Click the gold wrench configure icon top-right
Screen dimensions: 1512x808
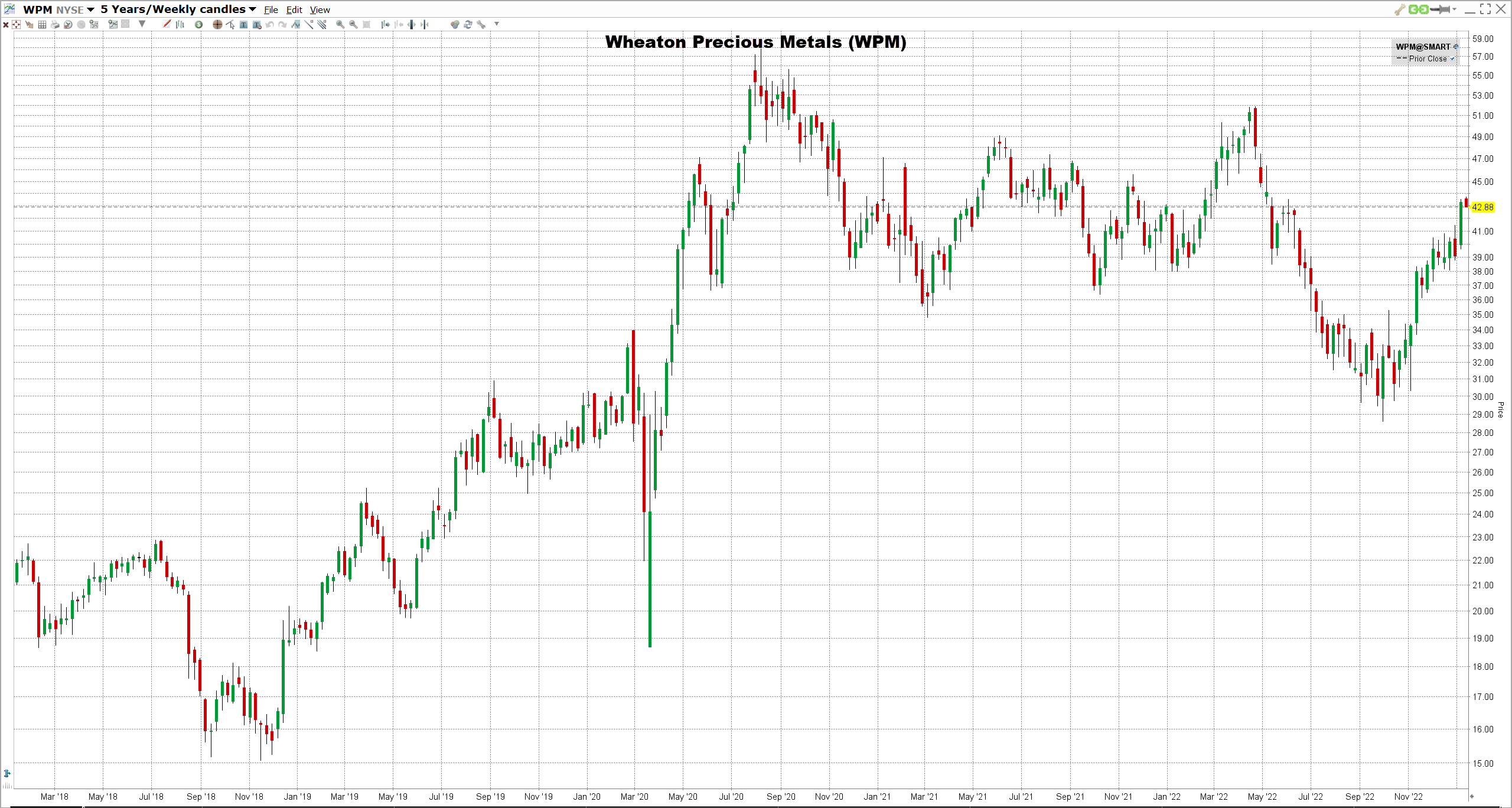pyautogui.click(x=1400, y=9)
